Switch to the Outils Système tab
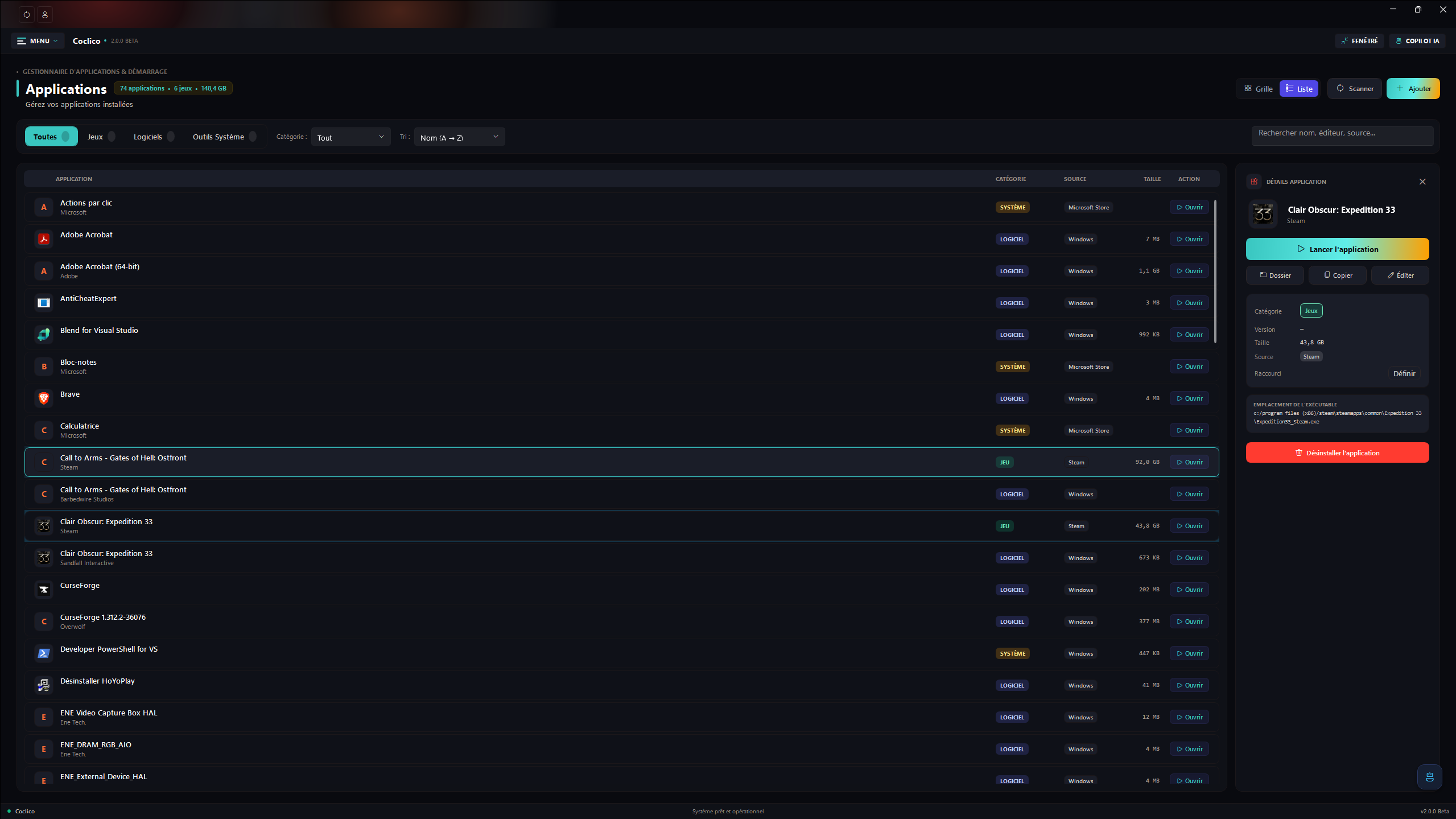This screenshot has width=1456, height=819. pyautogui.click(x=224, y=137)
